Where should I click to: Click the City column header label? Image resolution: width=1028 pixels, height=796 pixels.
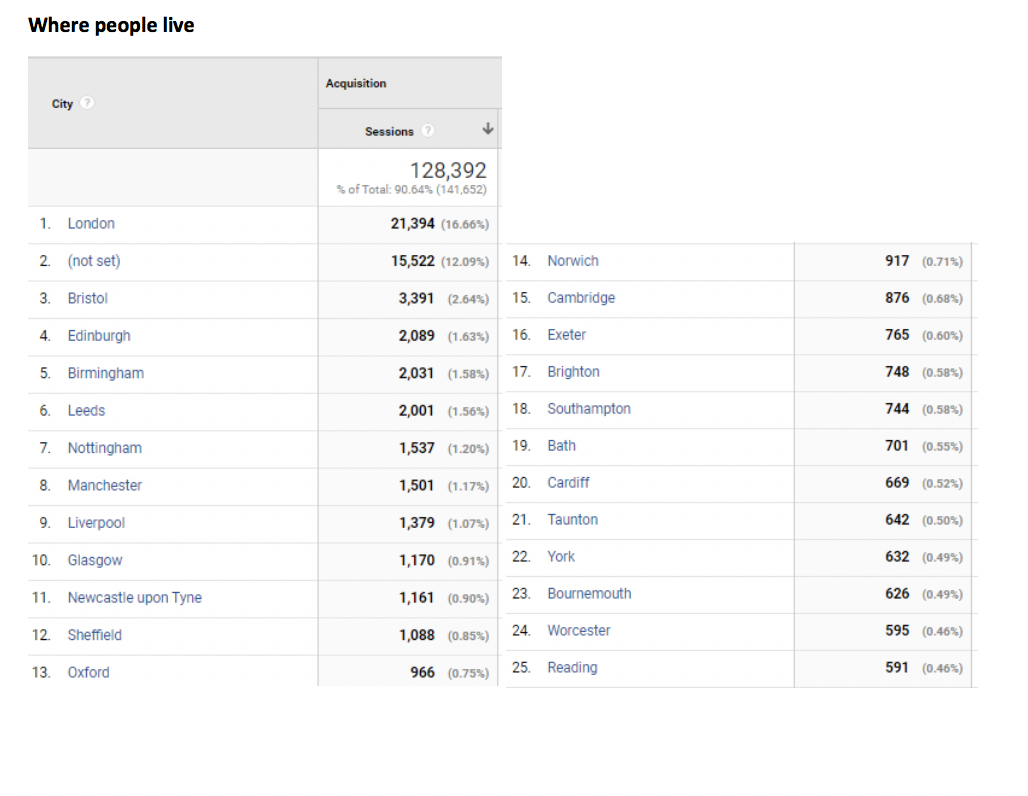click(62, 104)
